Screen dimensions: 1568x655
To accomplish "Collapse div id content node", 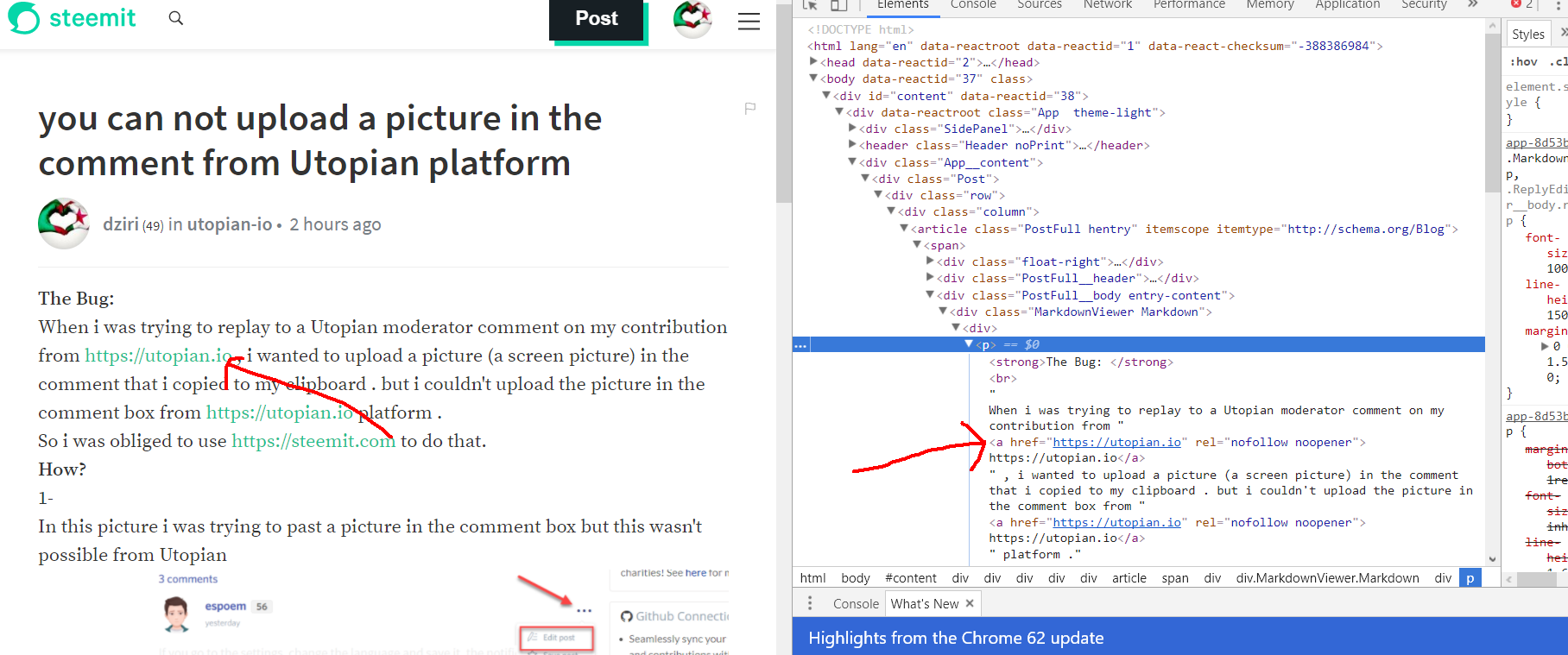I will (826, 96).
